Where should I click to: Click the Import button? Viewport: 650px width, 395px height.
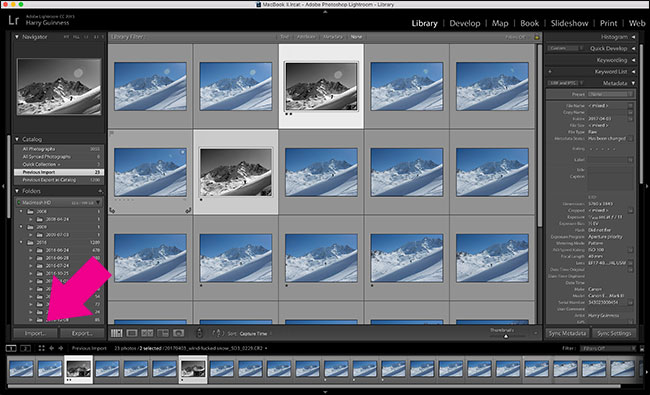click(x=35, y=333)
